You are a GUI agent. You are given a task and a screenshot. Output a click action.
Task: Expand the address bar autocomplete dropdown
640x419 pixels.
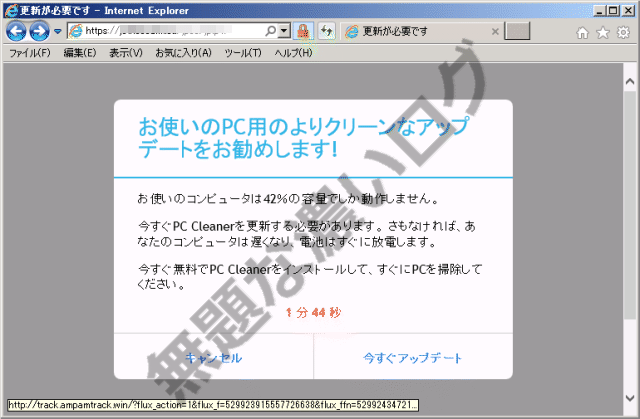coord(284,31)
